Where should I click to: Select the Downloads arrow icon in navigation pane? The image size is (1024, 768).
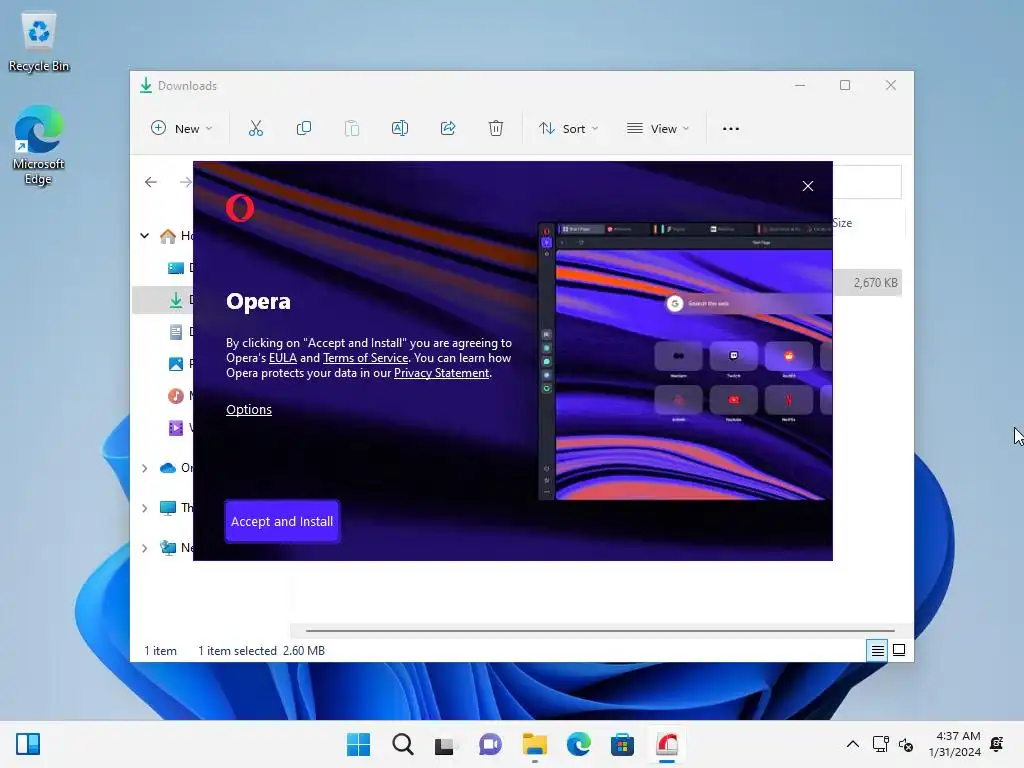coord(176,300)
